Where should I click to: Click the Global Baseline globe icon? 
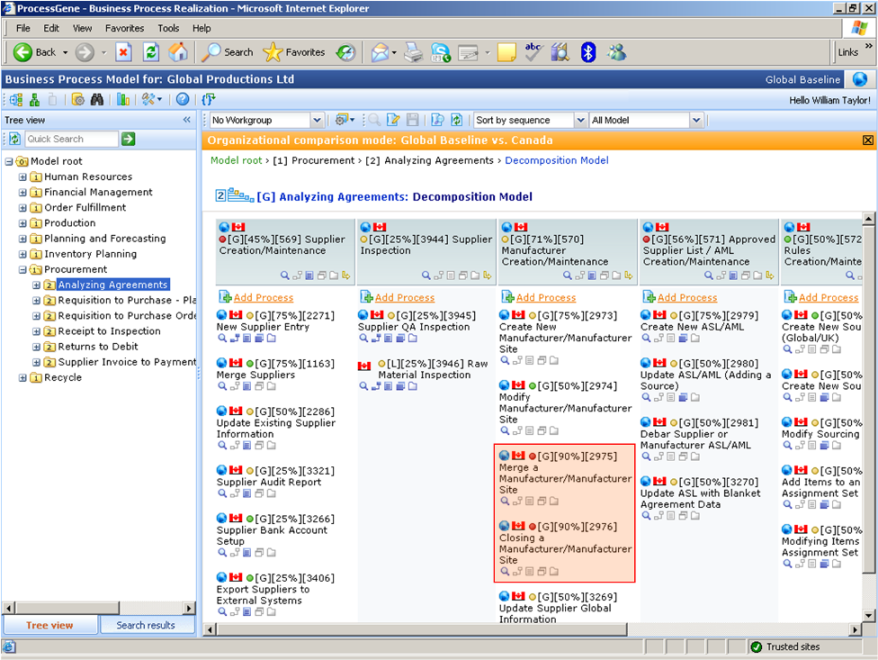tap(860, 79)
